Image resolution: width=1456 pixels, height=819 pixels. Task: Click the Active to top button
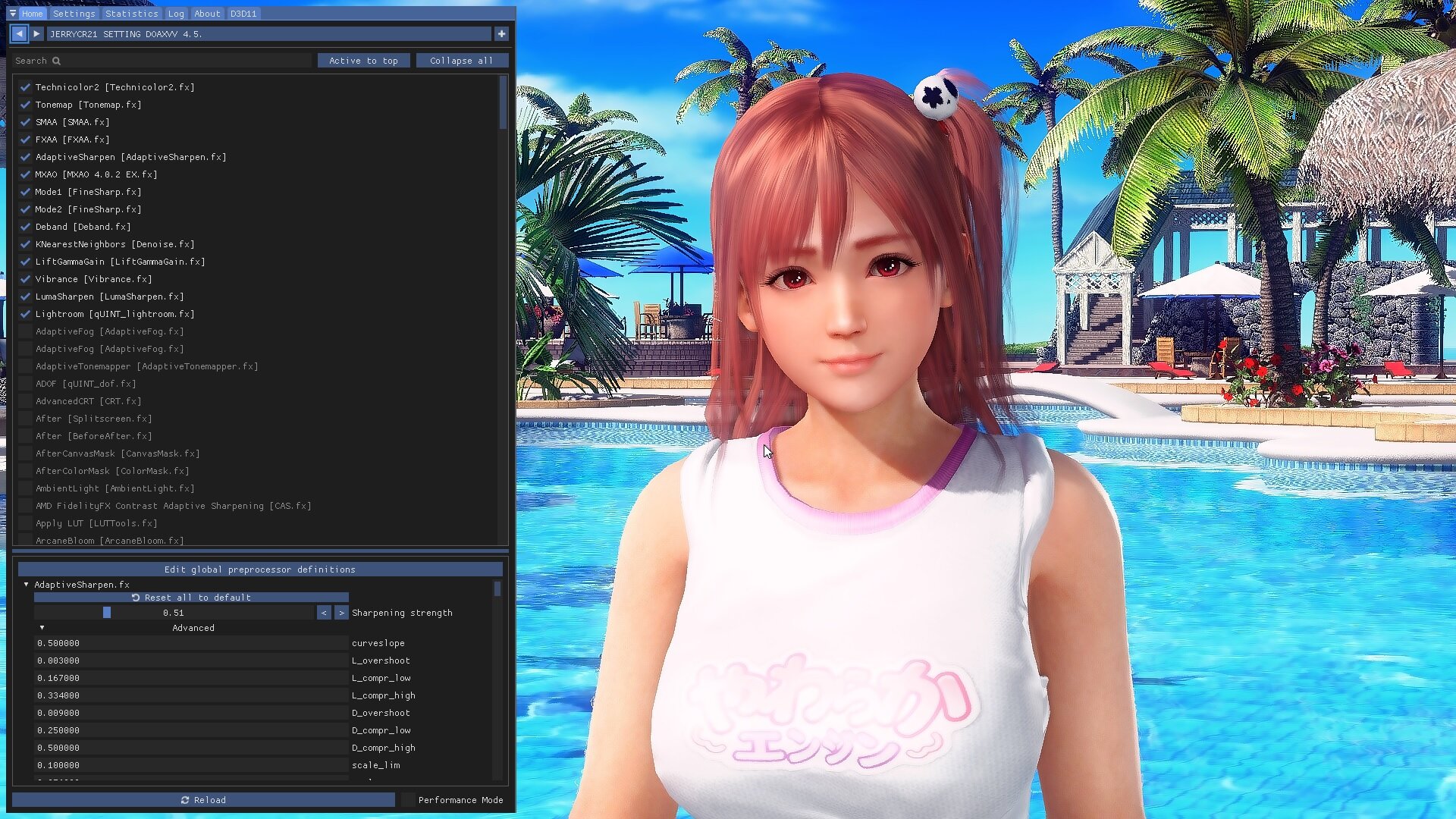point(363,61)
